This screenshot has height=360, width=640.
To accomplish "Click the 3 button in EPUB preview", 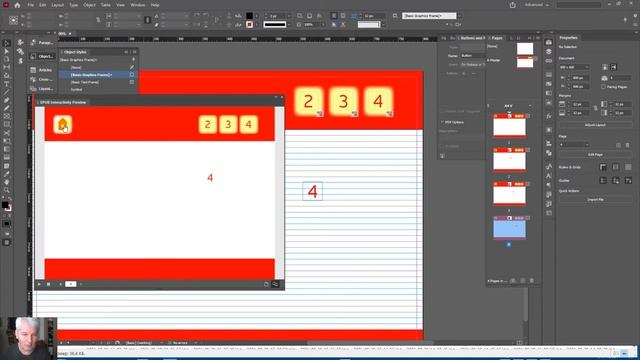I will point(228,124).
